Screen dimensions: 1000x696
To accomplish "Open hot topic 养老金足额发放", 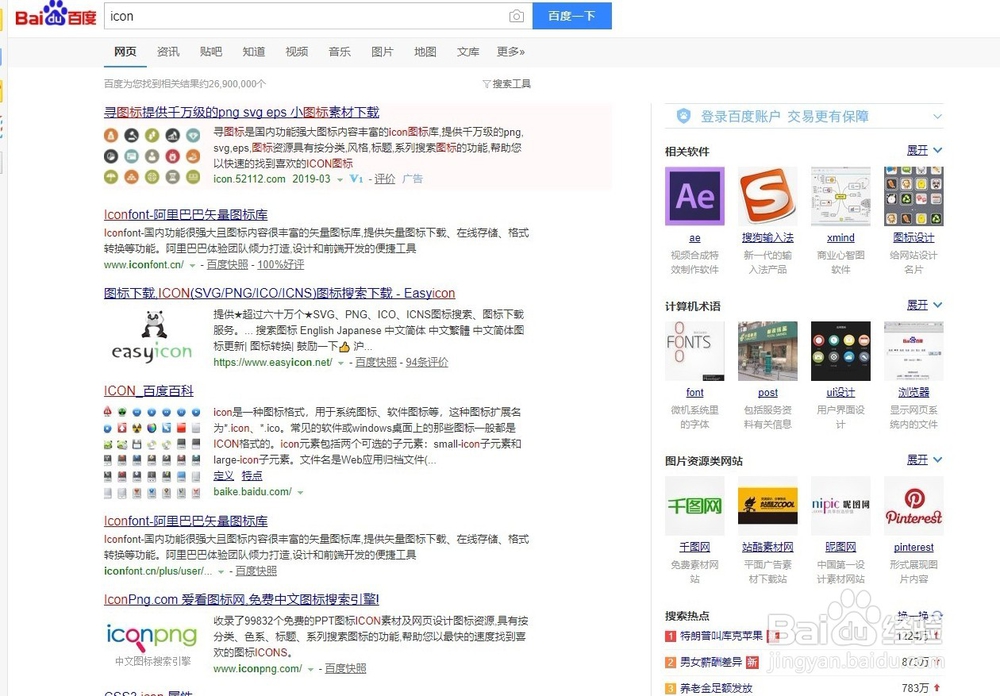I will tap(716, 688).
